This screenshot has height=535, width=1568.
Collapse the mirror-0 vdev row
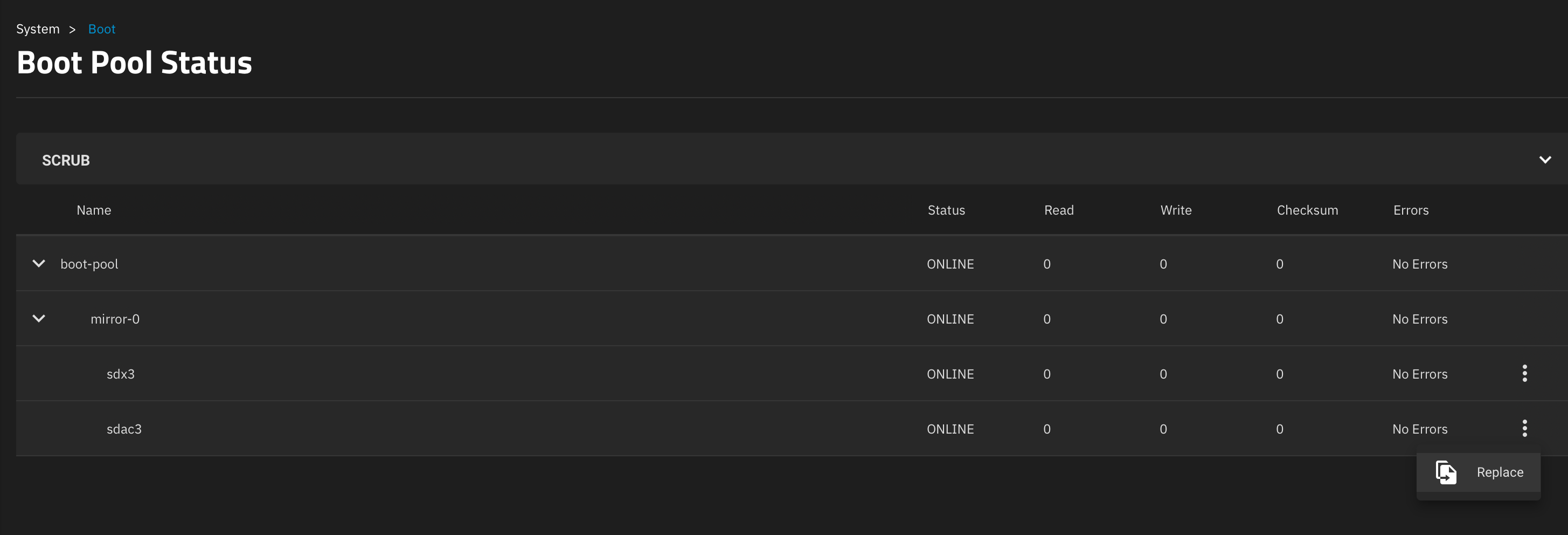coord(39,319)
